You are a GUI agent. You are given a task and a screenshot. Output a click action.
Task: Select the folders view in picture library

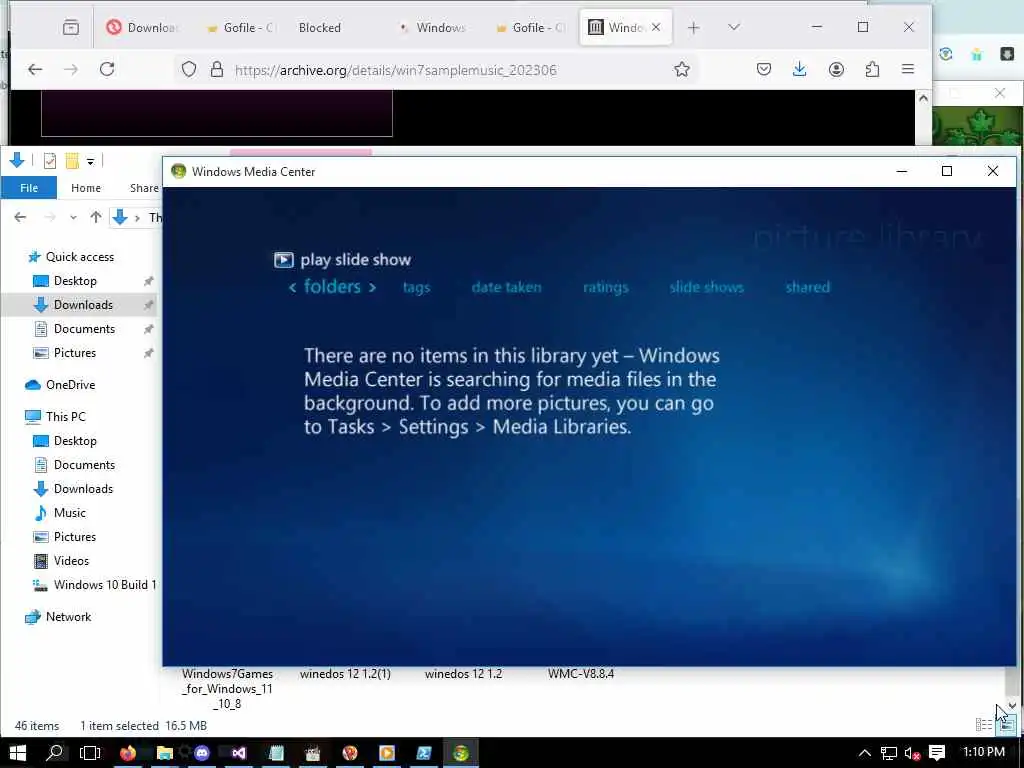332,287
